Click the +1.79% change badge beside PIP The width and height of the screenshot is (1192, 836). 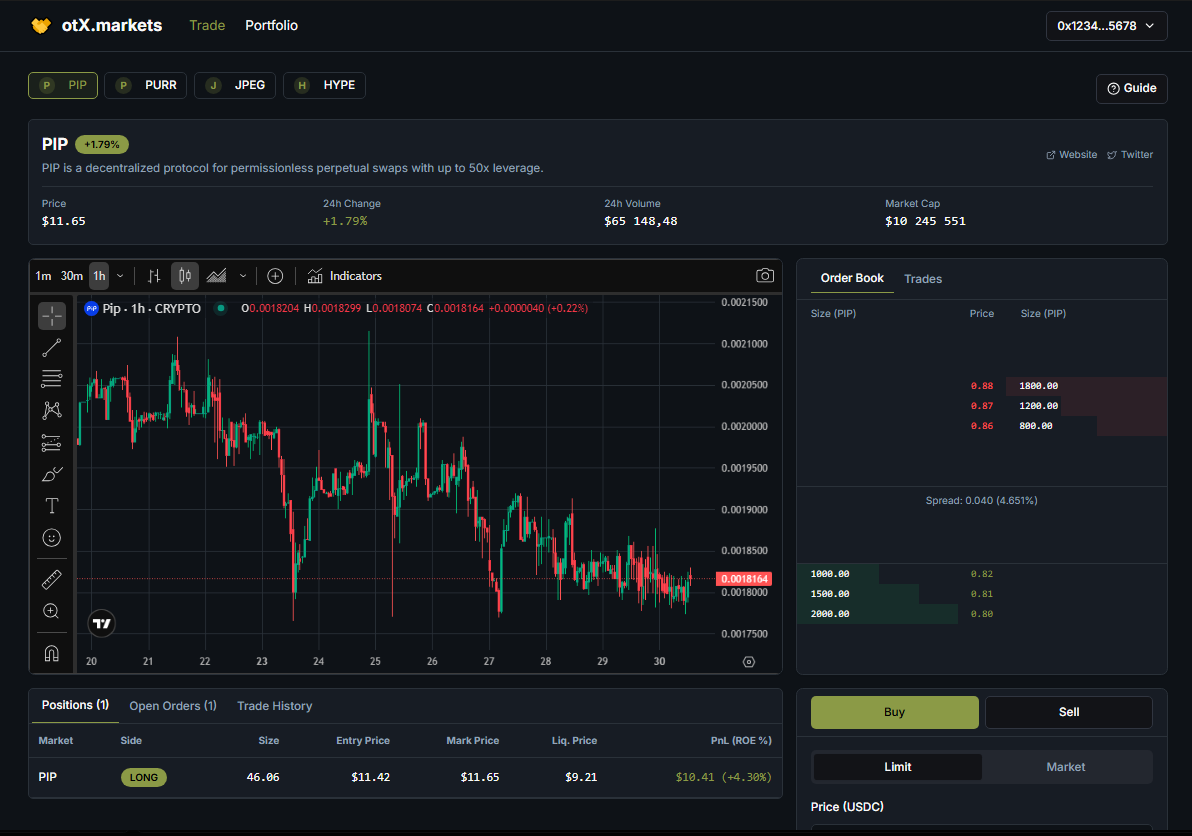pyautogui.click(x=102, y=144)
